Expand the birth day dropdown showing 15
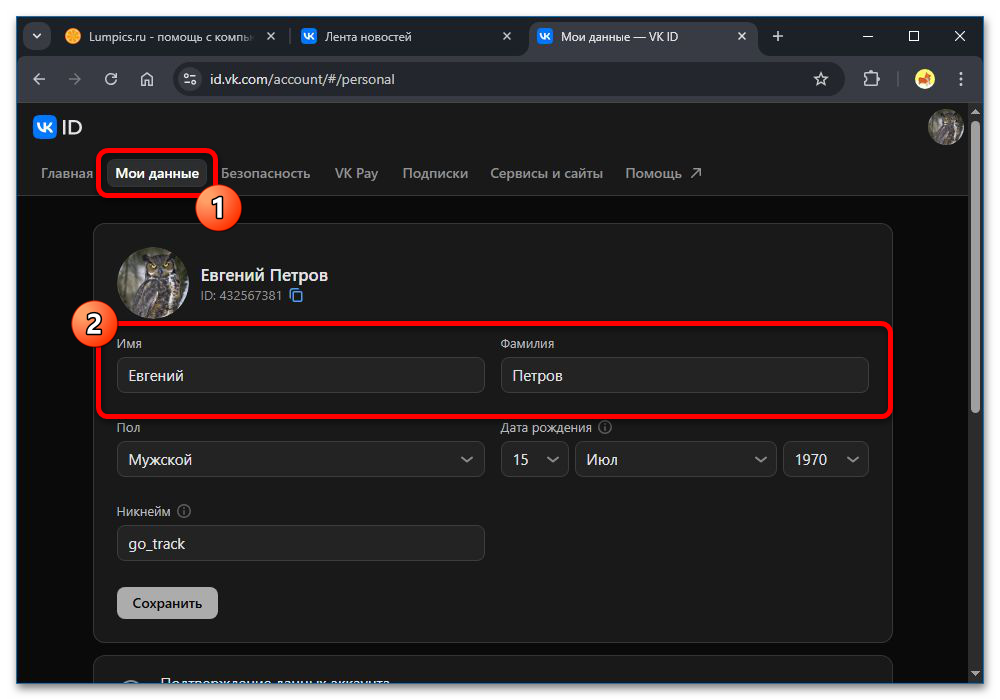 pos(534,459)
